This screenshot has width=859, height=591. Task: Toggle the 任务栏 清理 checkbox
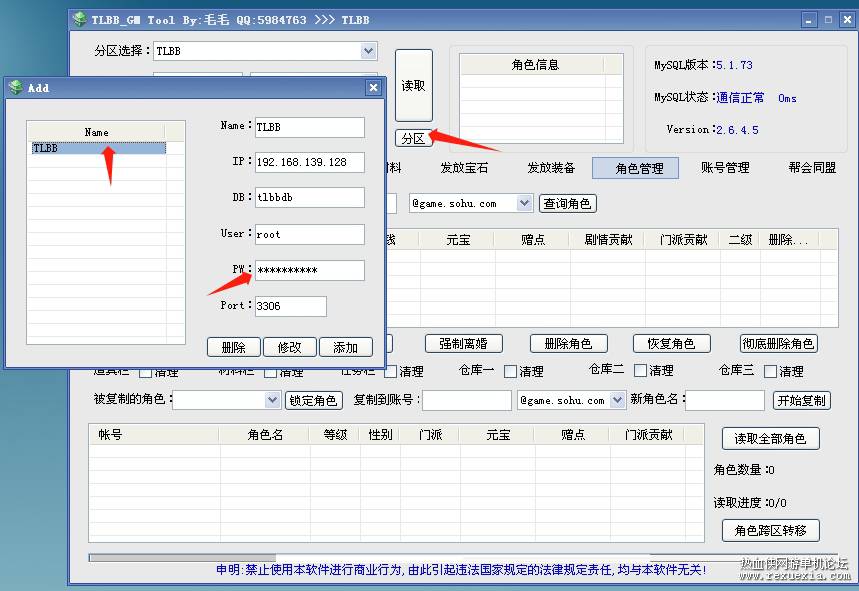coord(391,371)
